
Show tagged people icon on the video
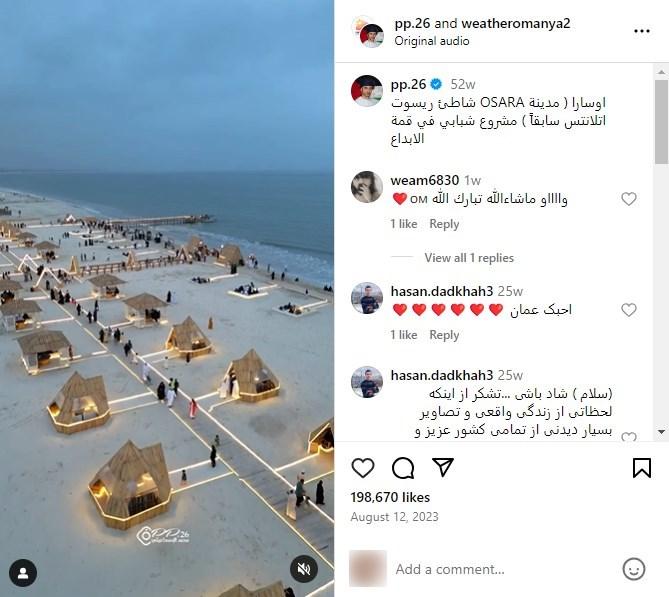pyautogui.click(x=23, y=573)
